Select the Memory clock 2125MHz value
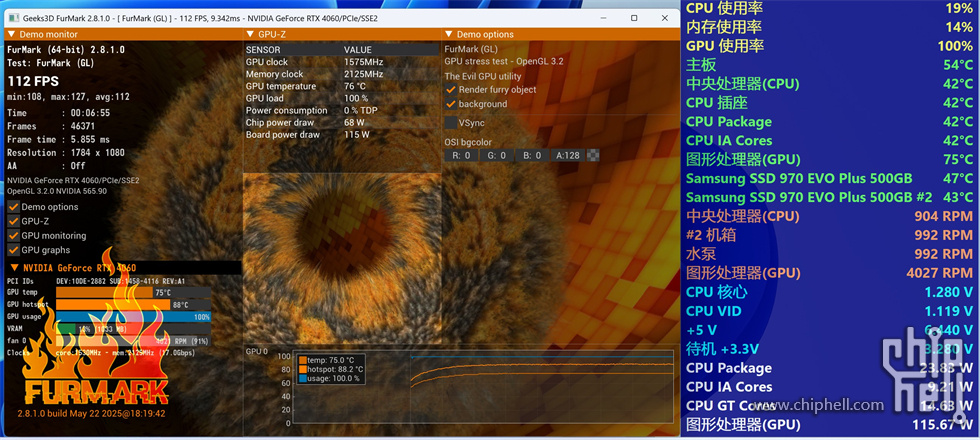 [x=364, y=74]
